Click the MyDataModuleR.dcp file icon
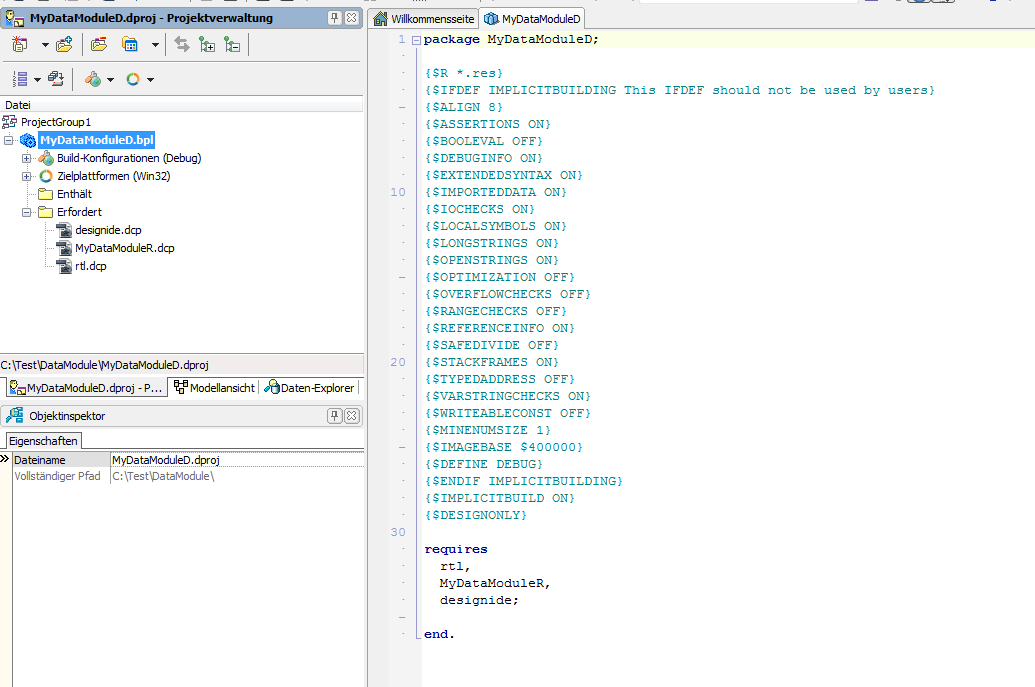1035x687 pixels. 64,248
